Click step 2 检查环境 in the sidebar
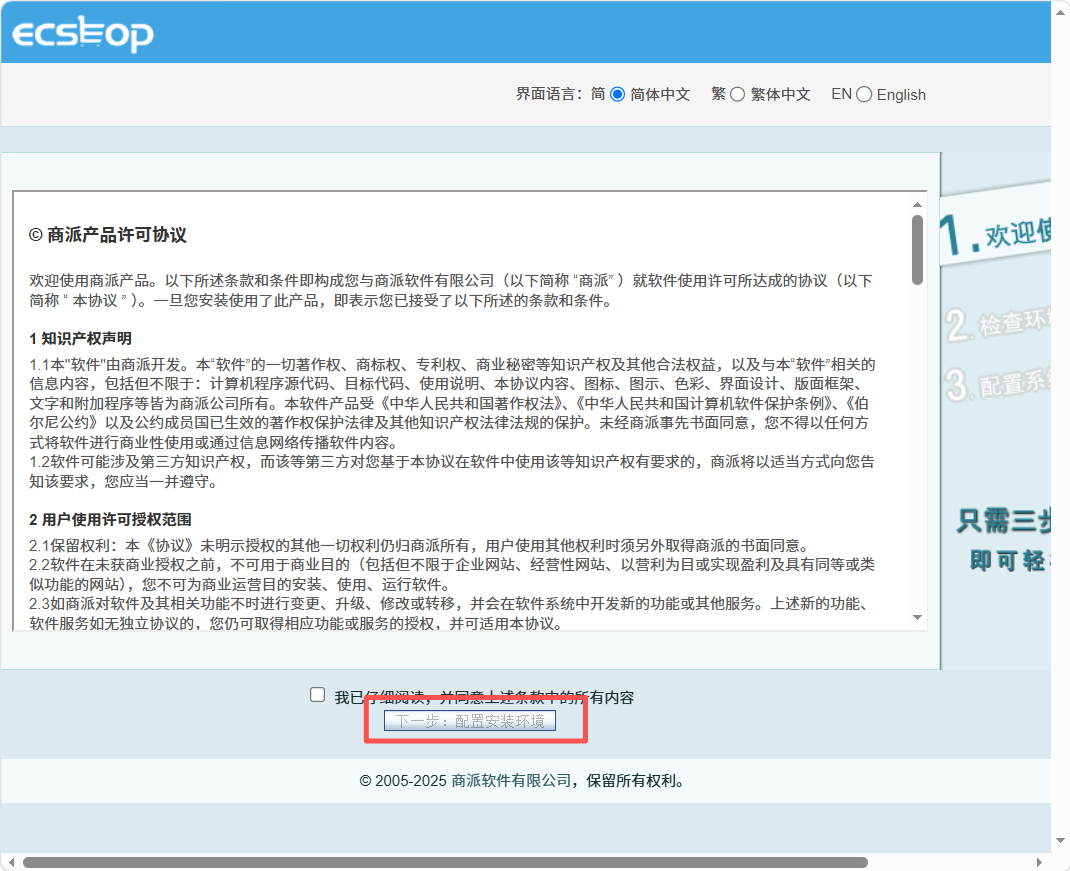Image resolution: width=1070 pixels, height=871 pixels. tap(998, 323)
